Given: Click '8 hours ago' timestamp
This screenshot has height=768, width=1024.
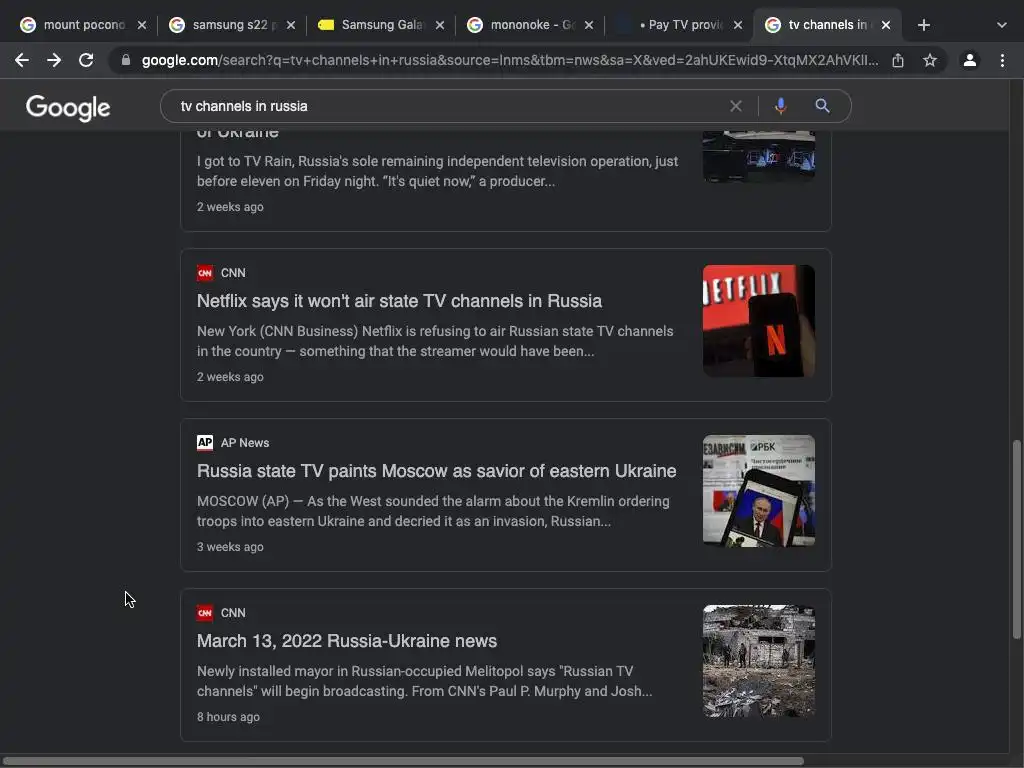Looking at the screenshot, I should click(228, 717).
